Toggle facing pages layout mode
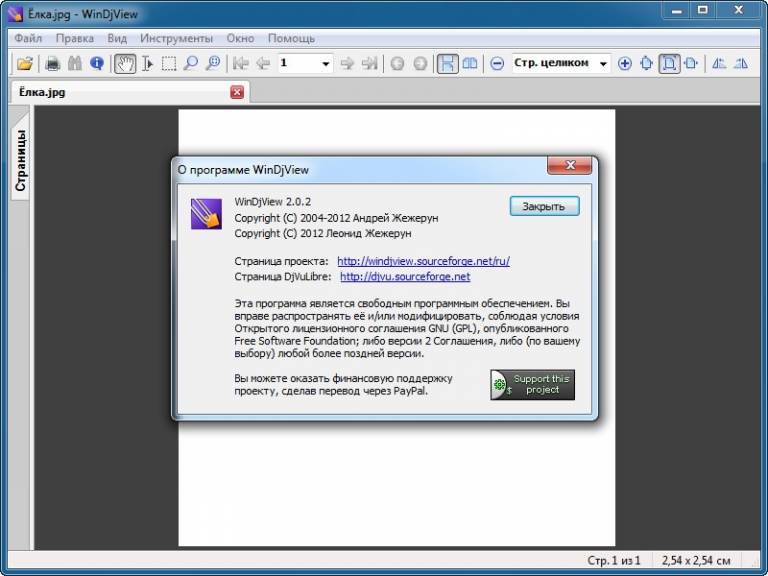This screenshot has height=576, width=768. (x=470, y=63)
